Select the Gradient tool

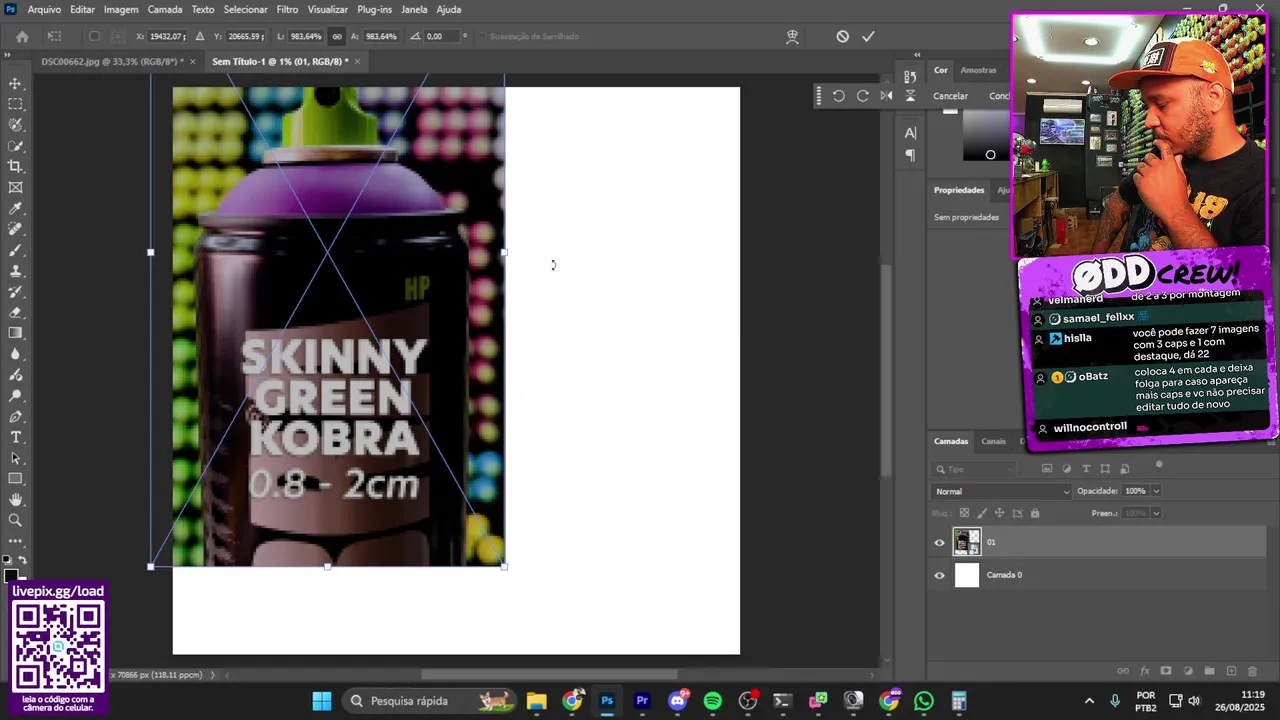(x=15, y=333)
